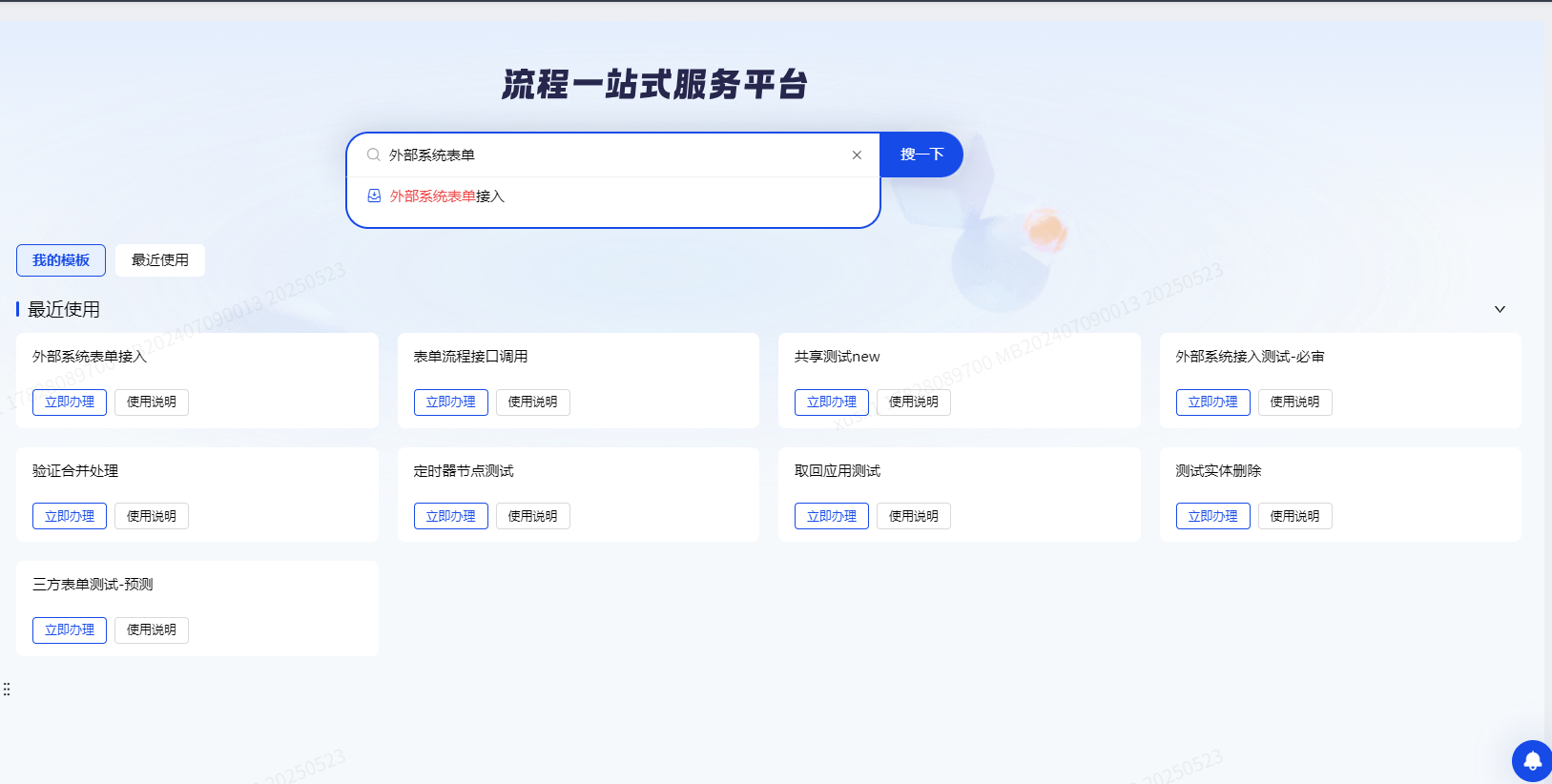Image resolution: width=1552 pixels, height=784 pixels.
Task: Focus the search input containing 外部系统表单
Action: [613, 155]
